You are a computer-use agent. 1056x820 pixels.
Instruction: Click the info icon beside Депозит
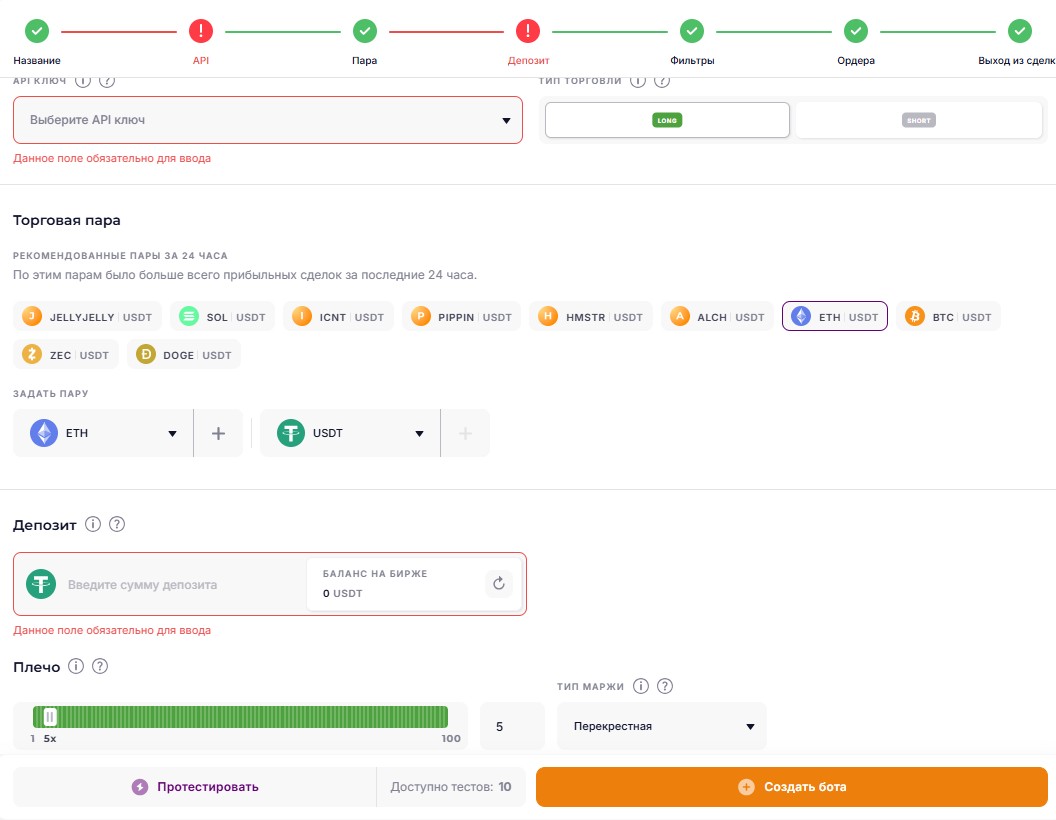point(93,524)
